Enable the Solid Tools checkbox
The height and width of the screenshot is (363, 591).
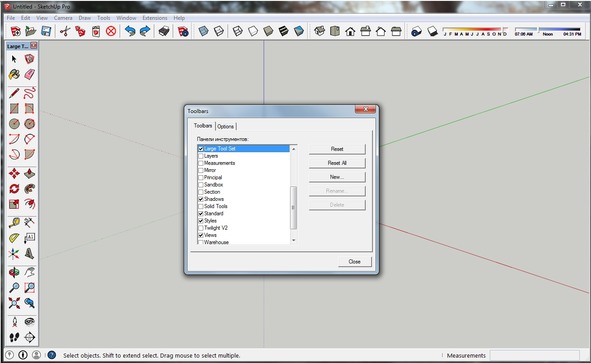pyautogui.click(x=201, y=206)
